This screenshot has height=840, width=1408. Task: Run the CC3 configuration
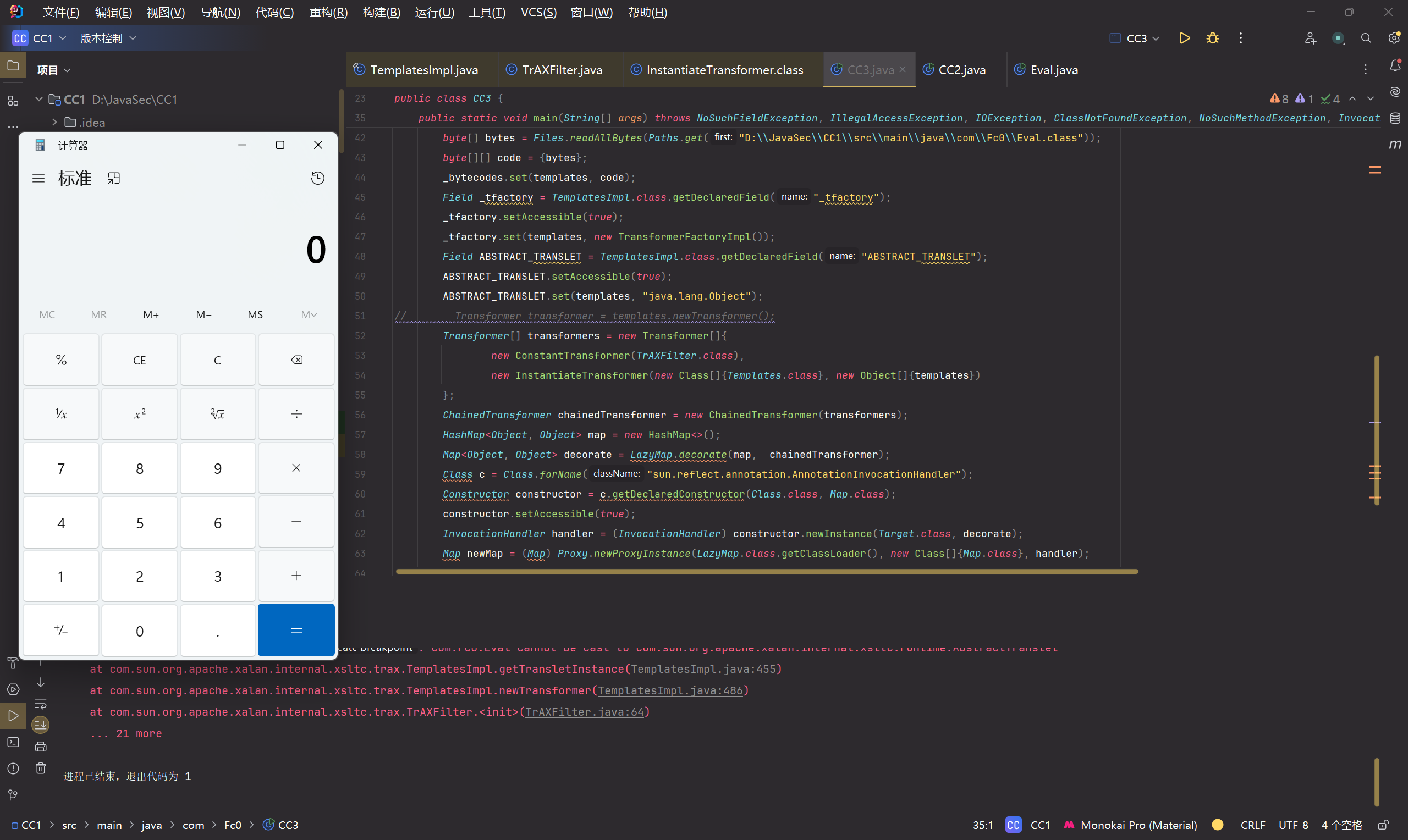point(1184,38)
